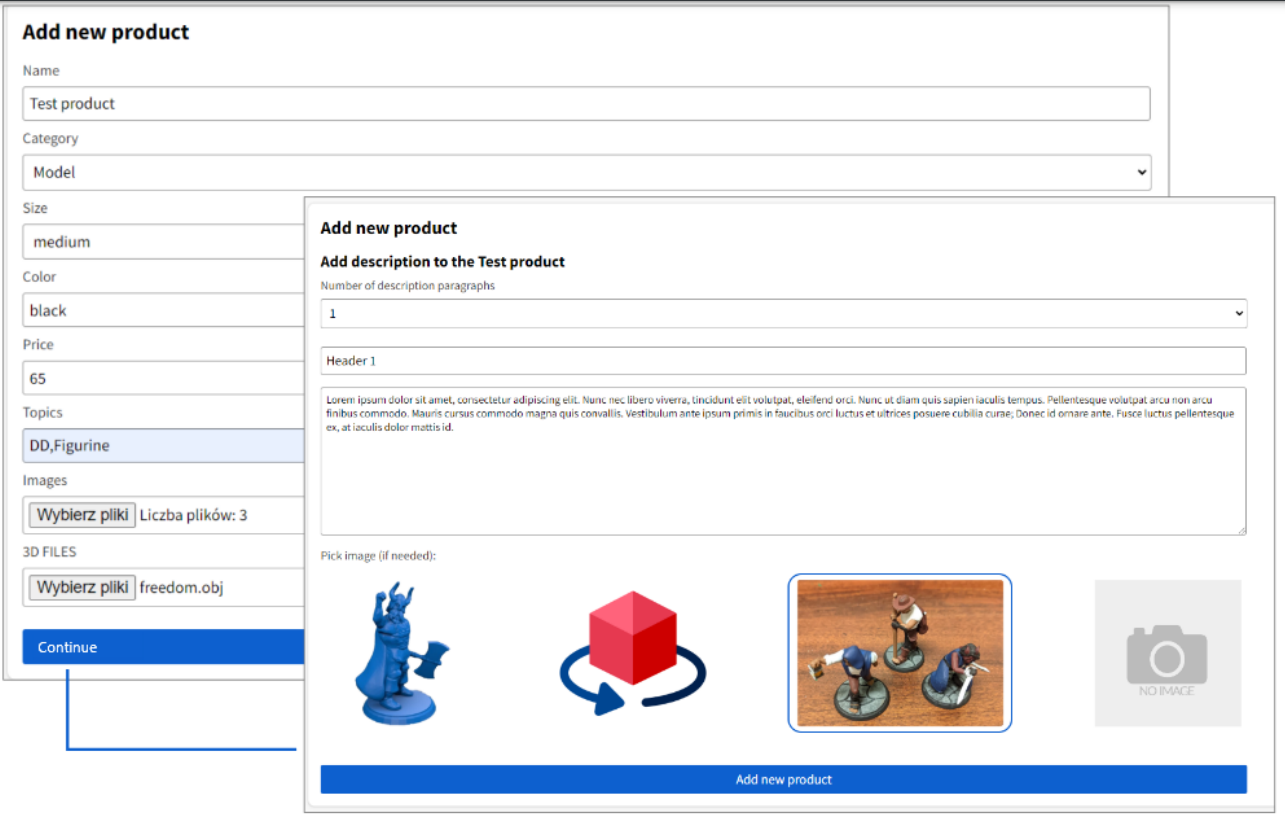
Task: Select the Topics field with DD,Figurine
Action: [x=160, y=445]
